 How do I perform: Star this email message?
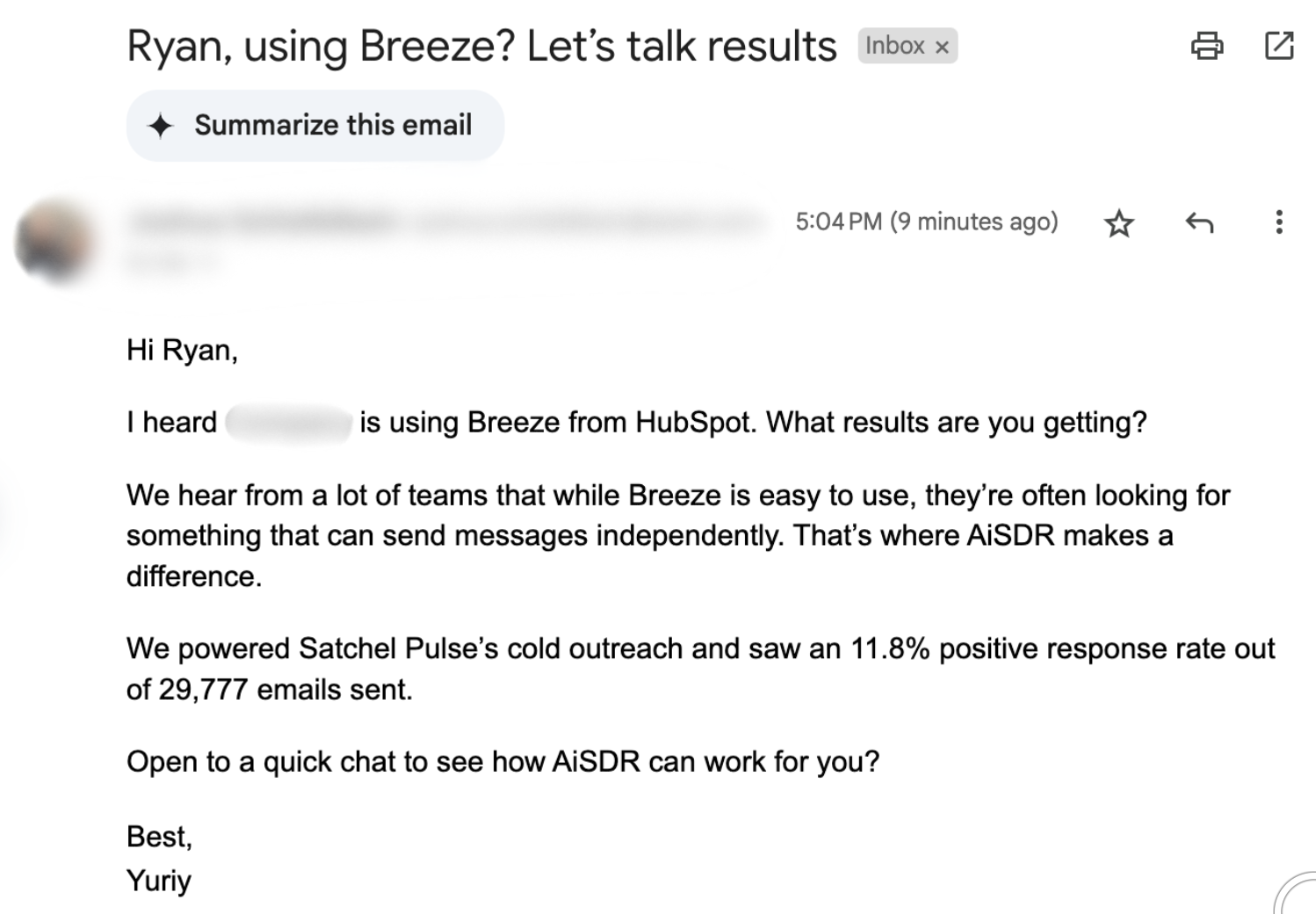tap(1118, 223)
